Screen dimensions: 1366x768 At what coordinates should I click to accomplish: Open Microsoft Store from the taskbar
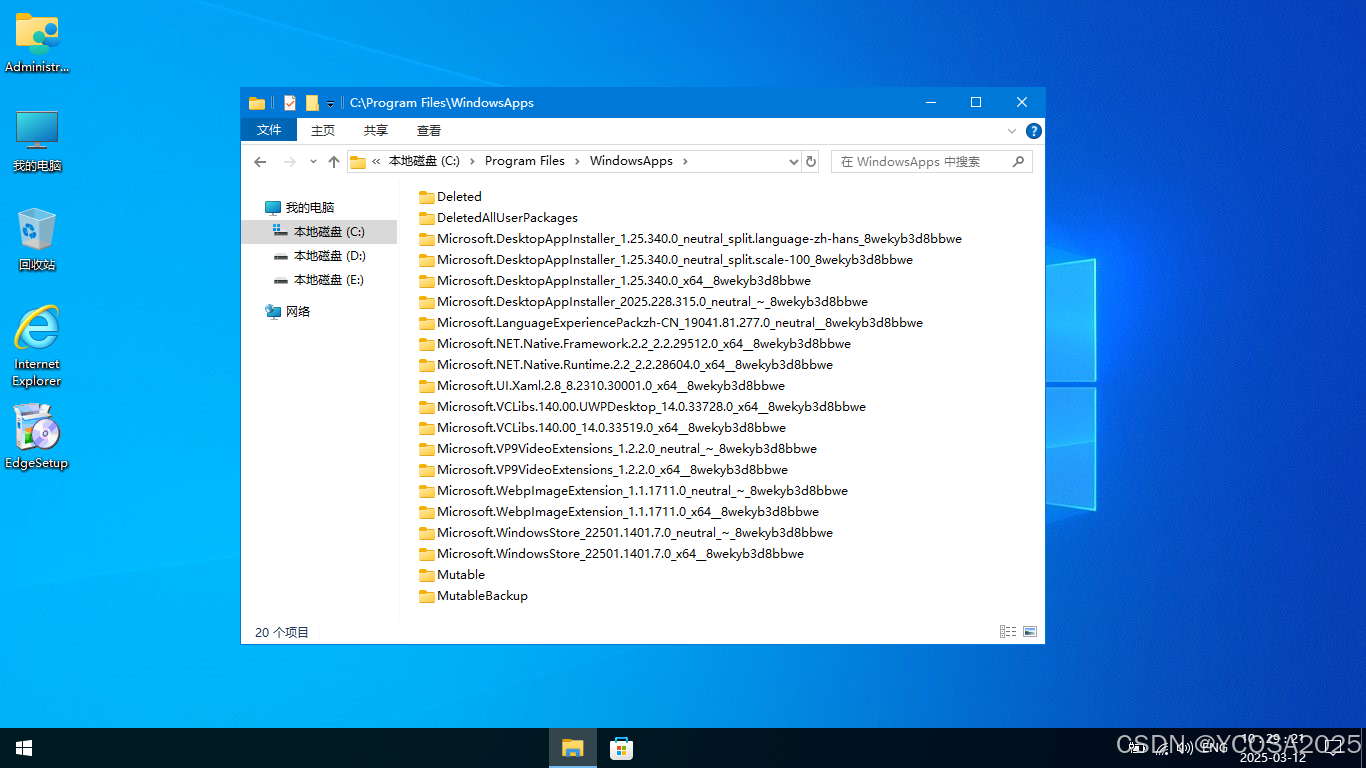click(x=621, y=748)
